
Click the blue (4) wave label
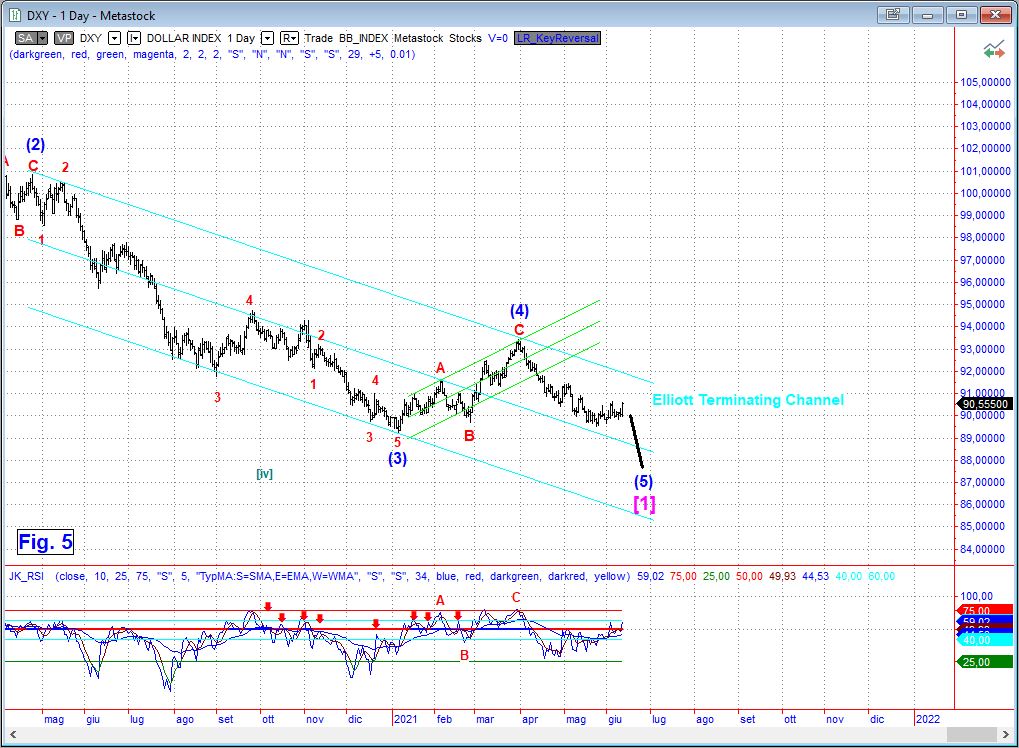click(519, 310)
